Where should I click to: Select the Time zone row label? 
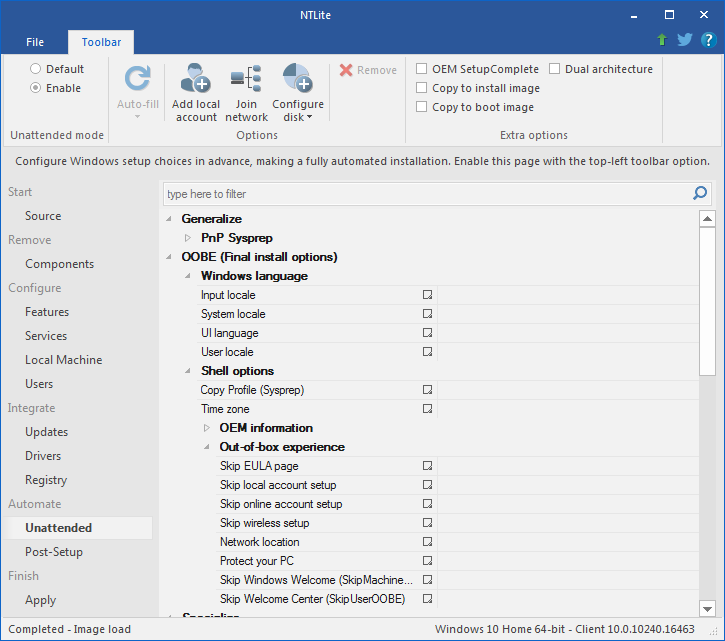pos(225,409)
